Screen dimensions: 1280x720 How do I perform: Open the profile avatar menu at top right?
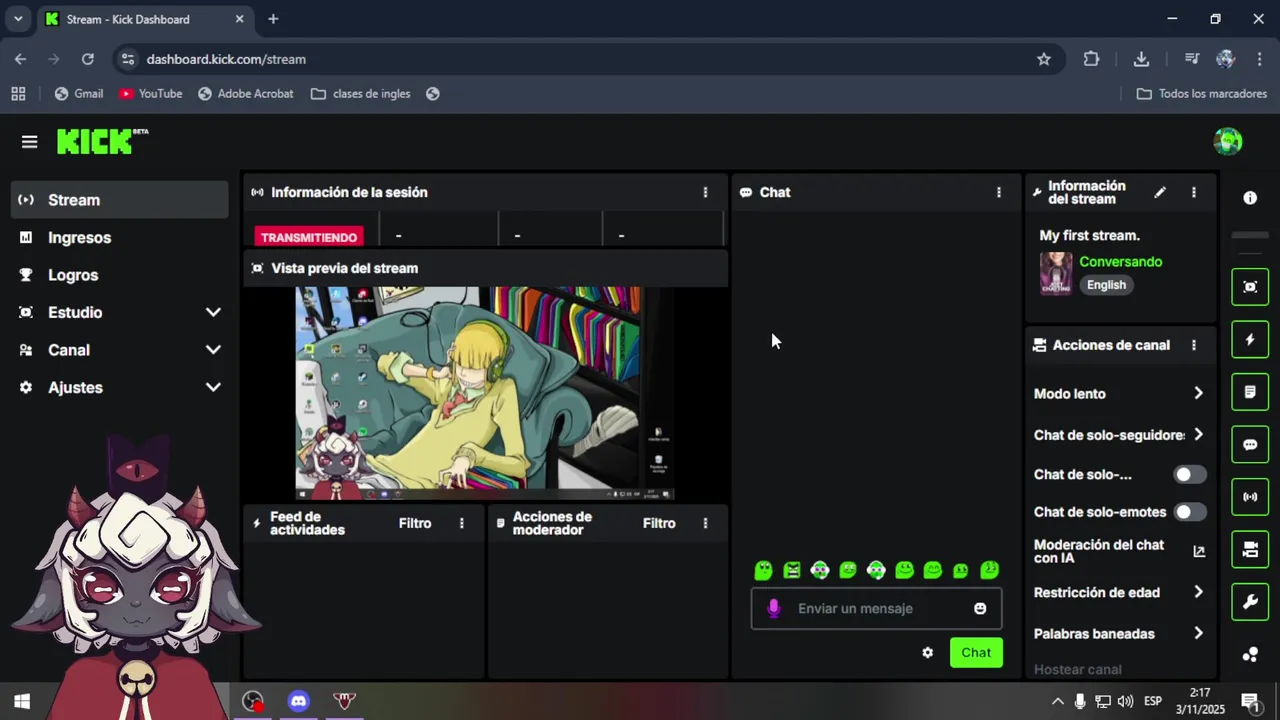[1228, 141]
